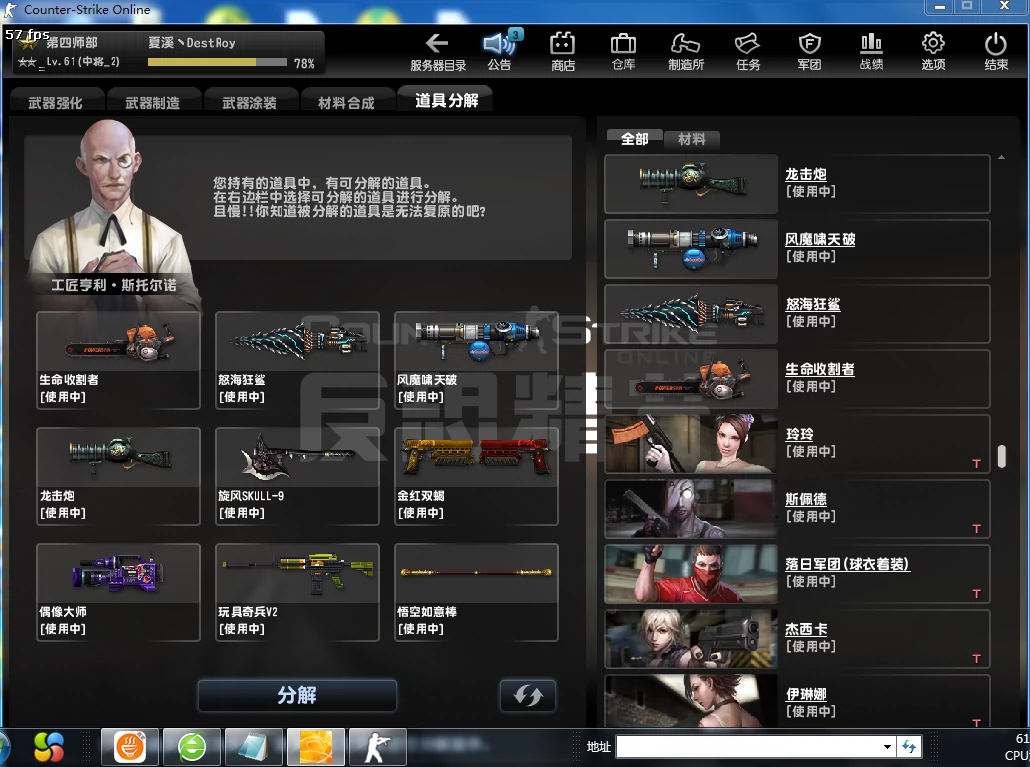The width and height of the screenshot is (1030, 767).
Task: Click the 落日军团(球衣着装) link
Action: (848, 564)
